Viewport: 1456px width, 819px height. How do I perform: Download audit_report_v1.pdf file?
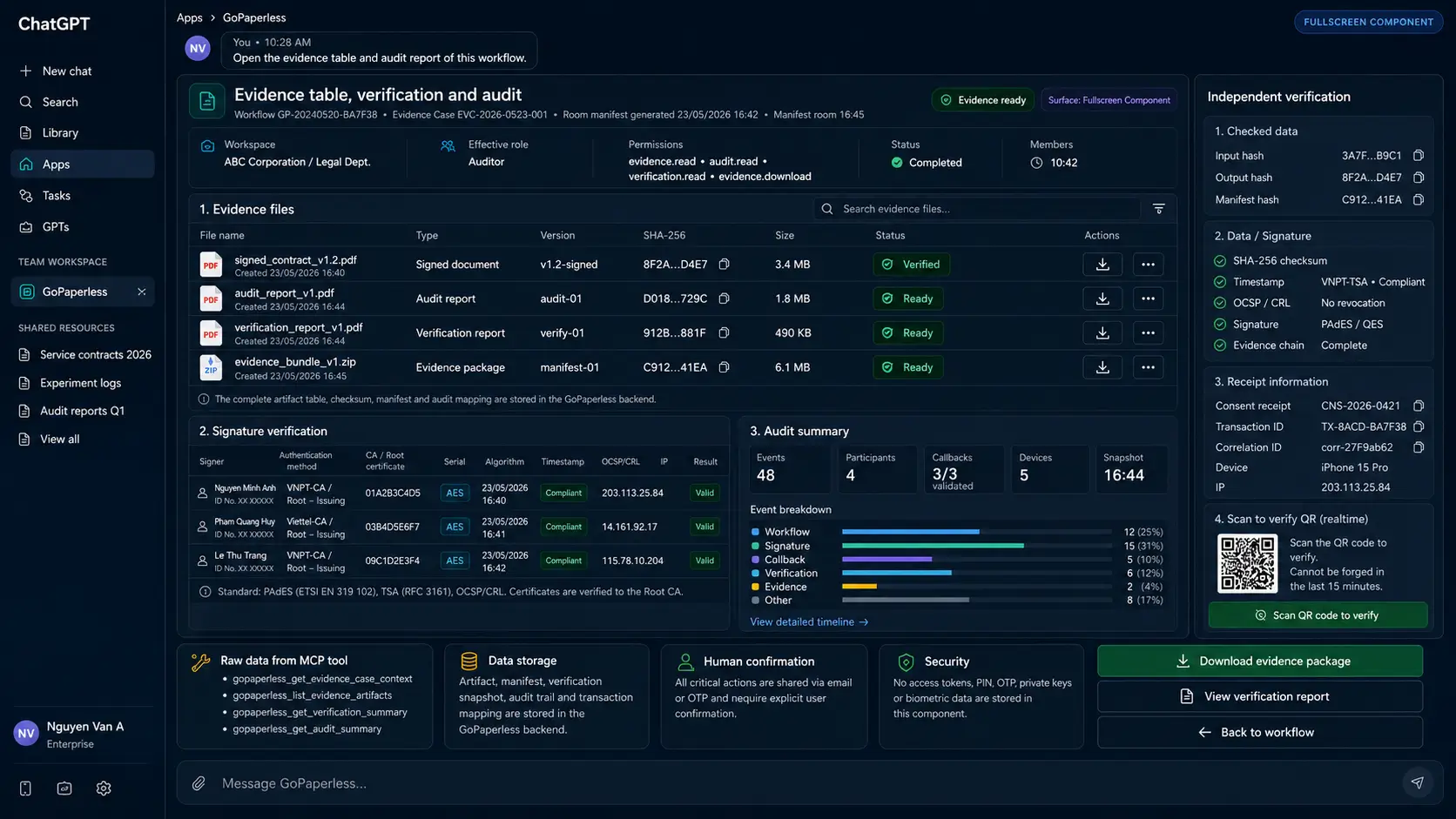1102,299
